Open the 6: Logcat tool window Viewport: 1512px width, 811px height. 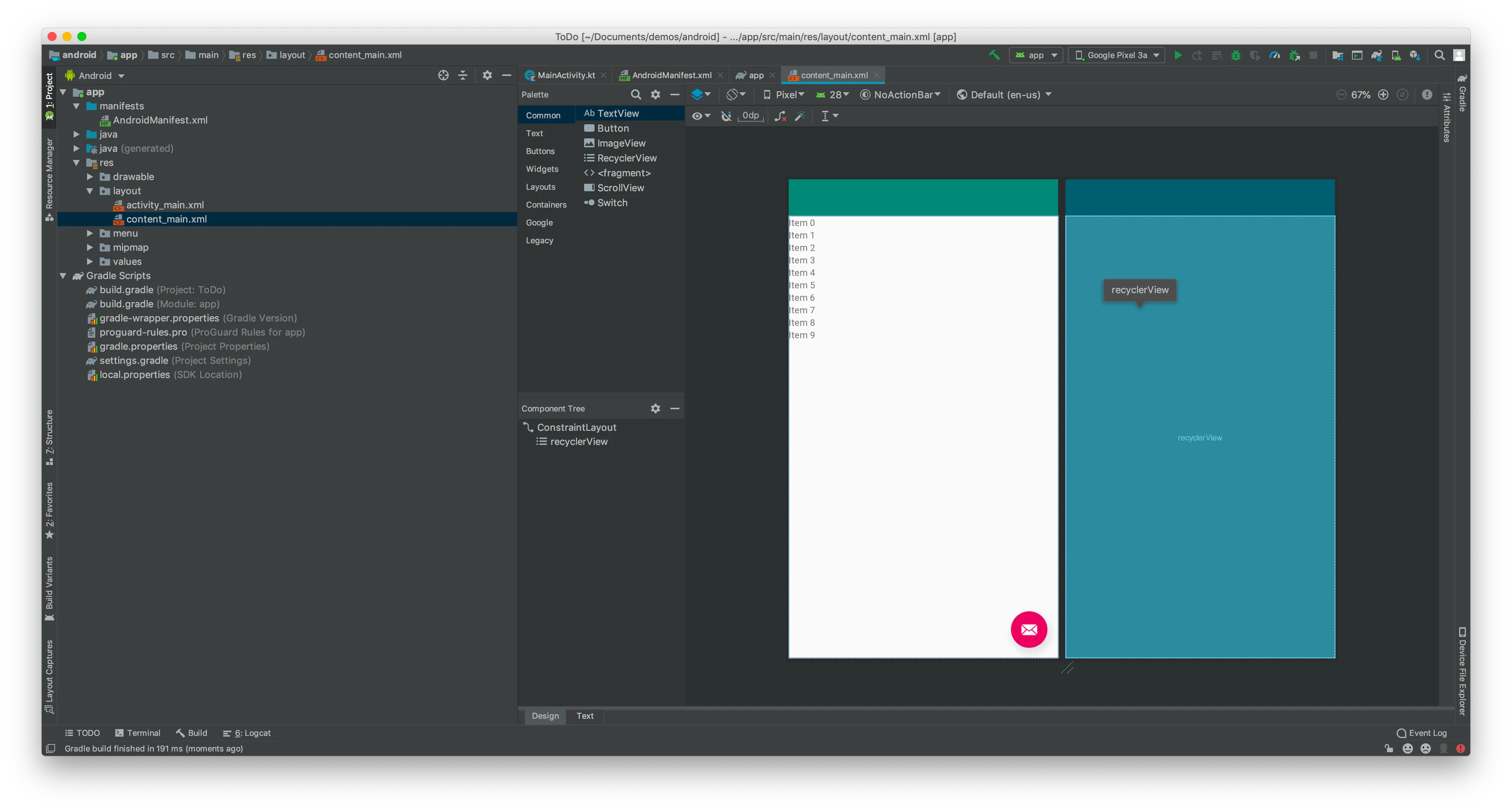click(247, 733)
